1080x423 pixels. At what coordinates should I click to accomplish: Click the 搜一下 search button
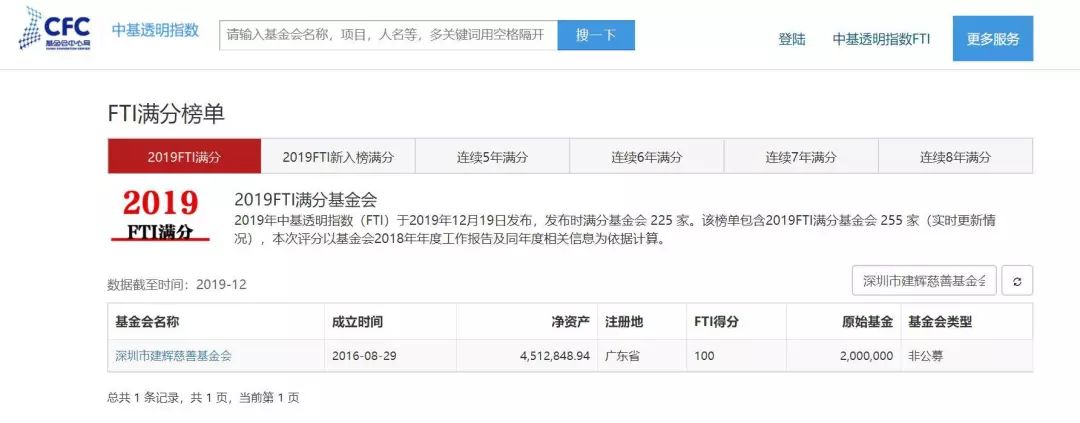pos(596,35)
